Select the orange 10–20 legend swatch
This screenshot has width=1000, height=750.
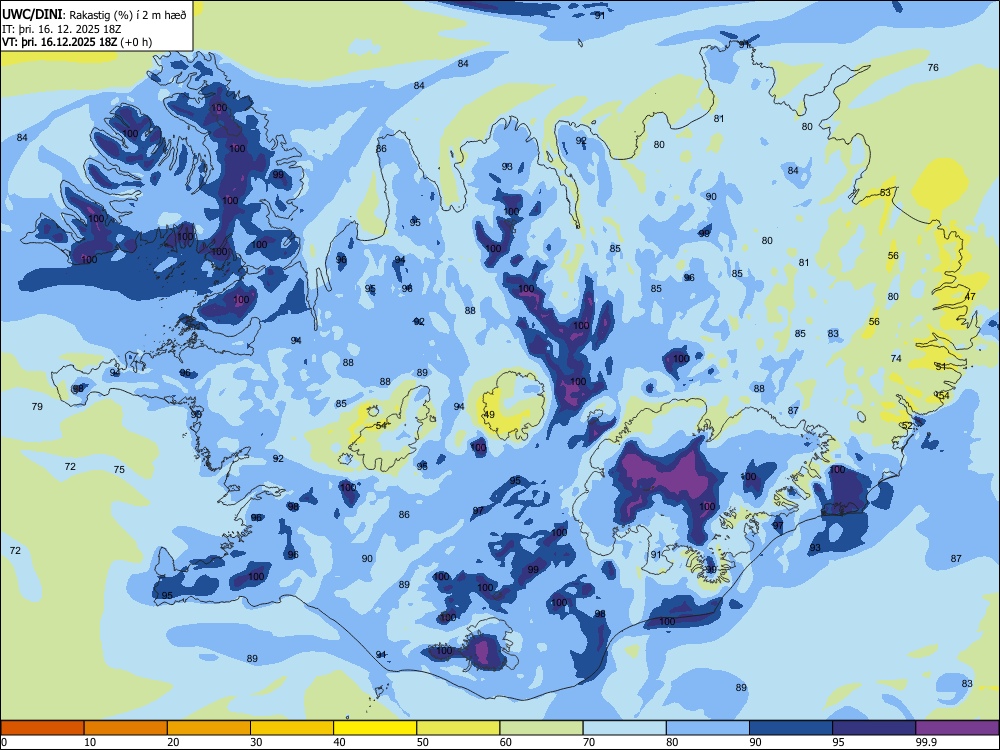(126, 728)
